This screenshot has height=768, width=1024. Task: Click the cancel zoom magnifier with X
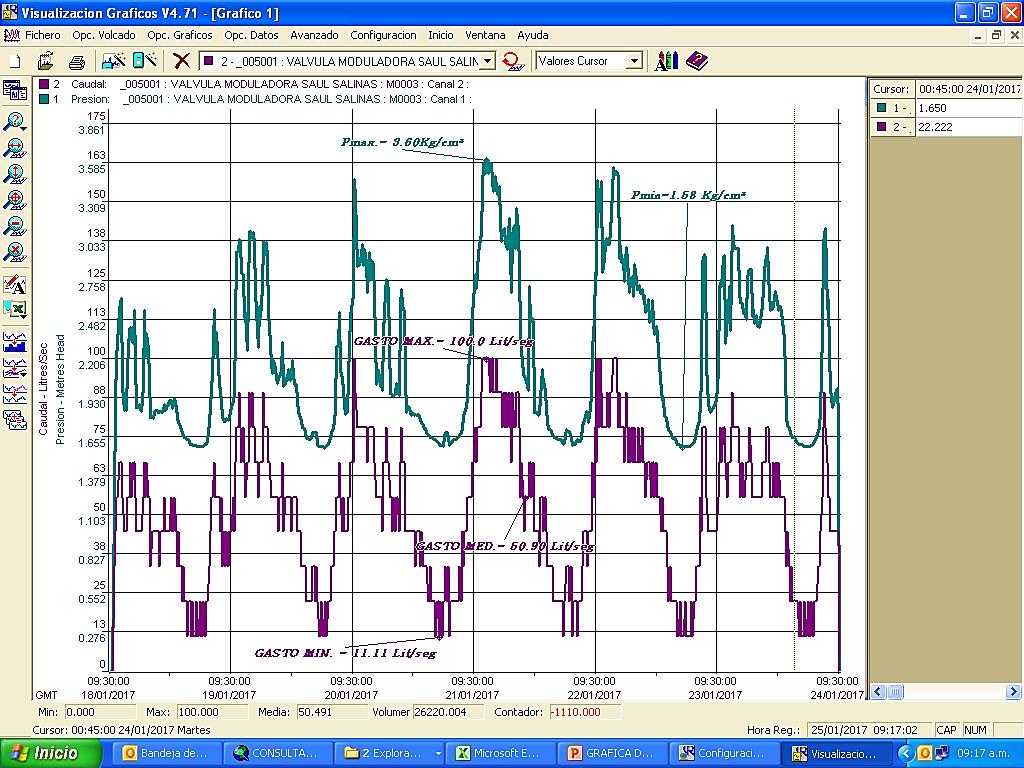15,251
